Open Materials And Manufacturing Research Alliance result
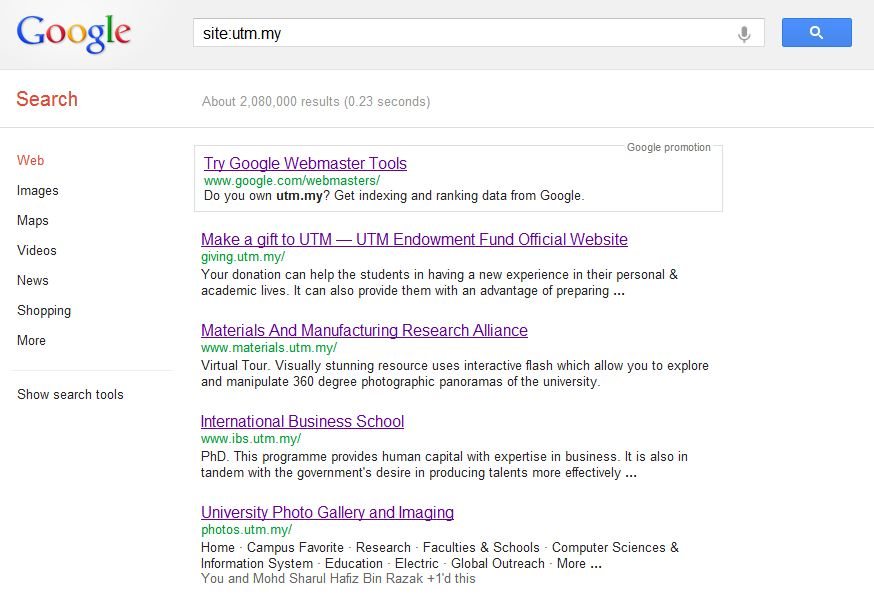This screenshot has width=874, height=607. pyautogui.click(x=364, y=331)
